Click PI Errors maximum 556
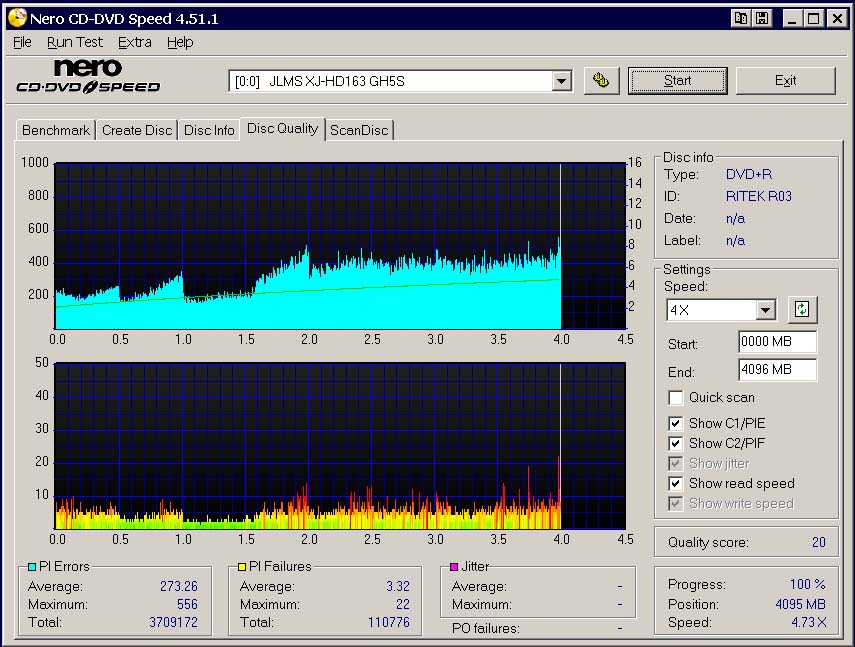The height and width of the screenshot is (647, 855). 187,604
